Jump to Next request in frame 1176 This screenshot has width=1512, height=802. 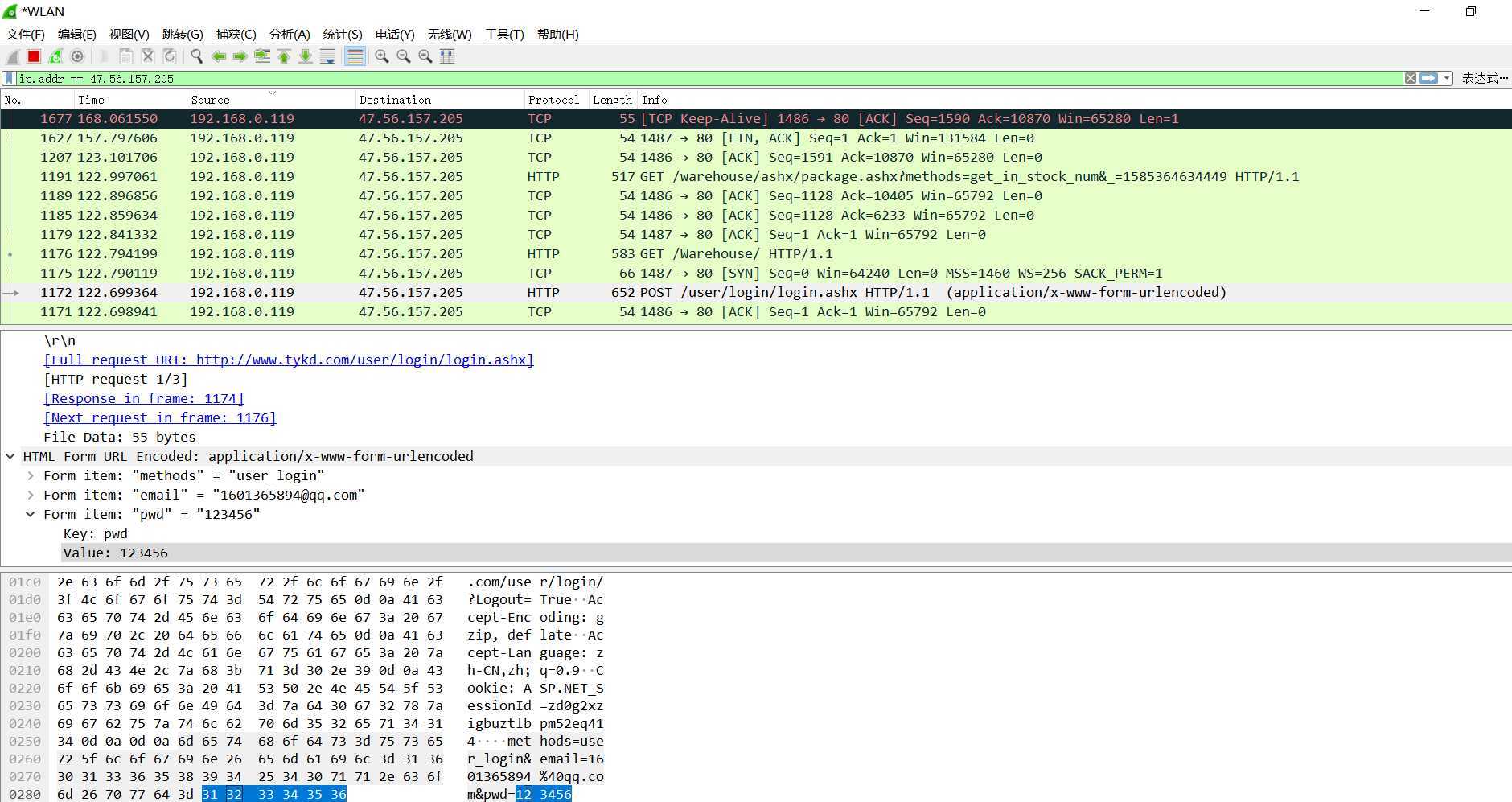(160, 417)
